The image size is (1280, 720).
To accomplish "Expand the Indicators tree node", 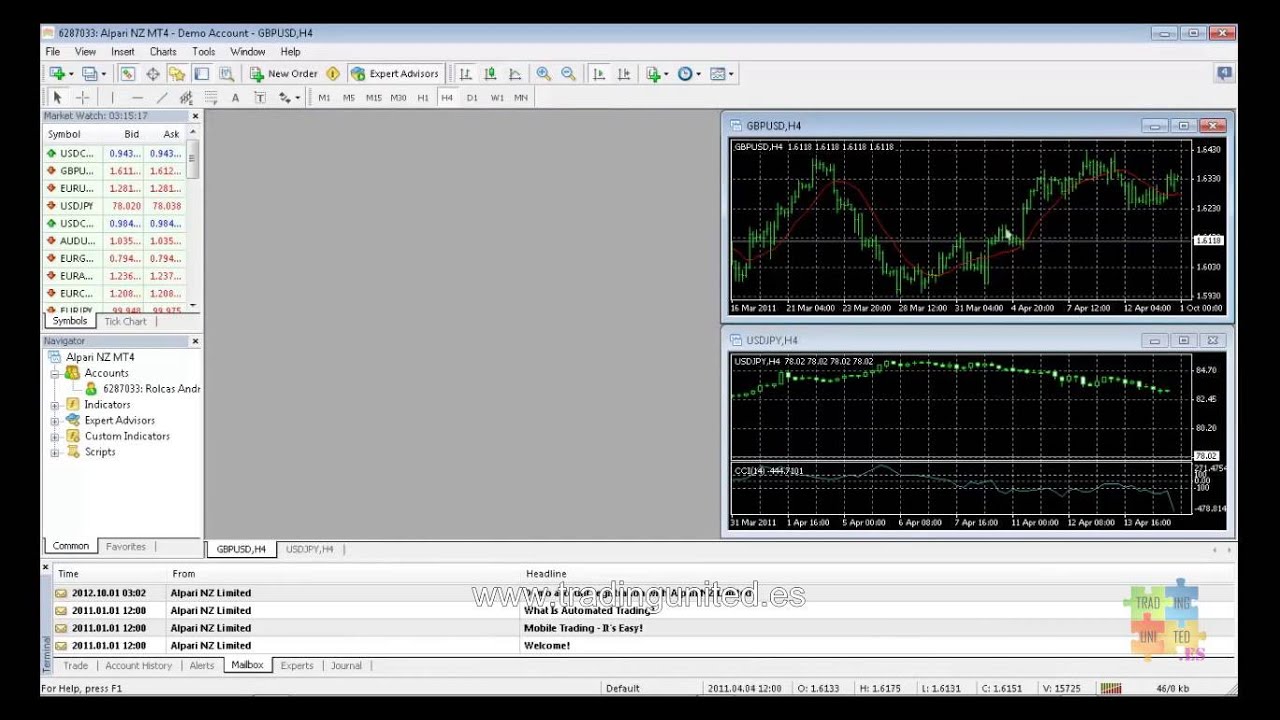I will coord(55,405).
